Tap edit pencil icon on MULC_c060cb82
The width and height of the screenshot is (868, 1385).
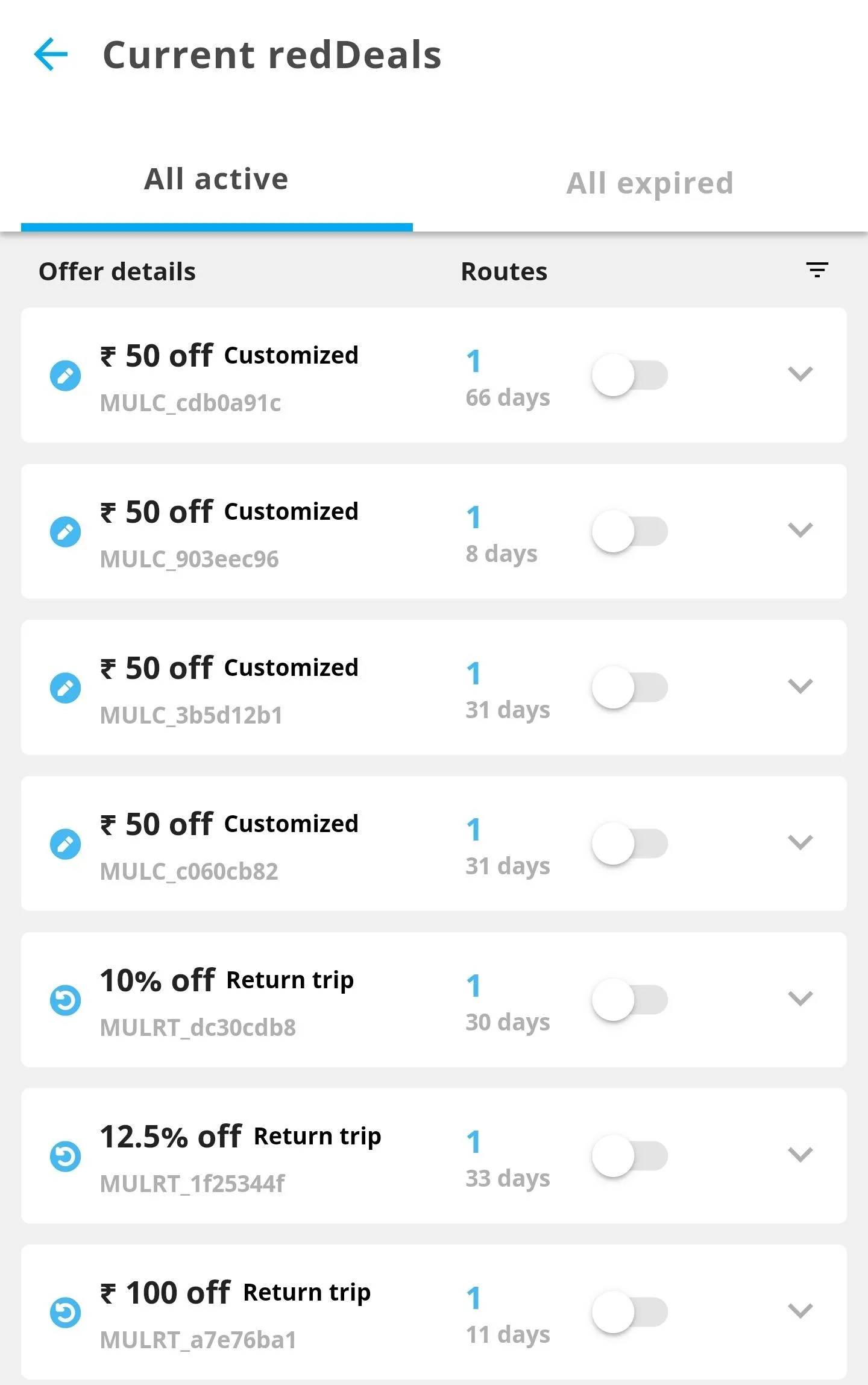tap(65, 844)
